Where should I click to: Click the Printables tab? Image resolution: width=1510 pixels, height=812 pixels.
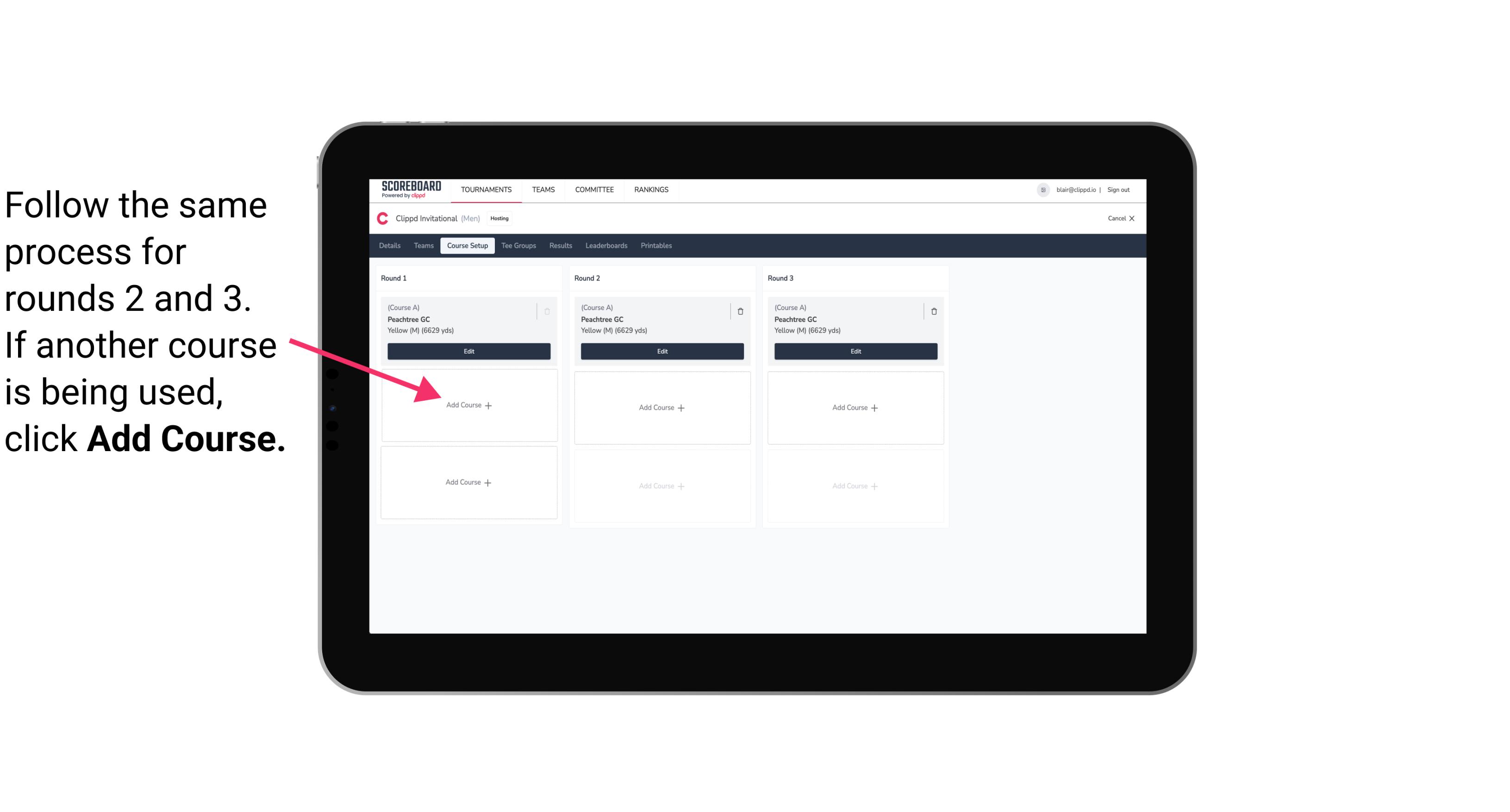658,246
